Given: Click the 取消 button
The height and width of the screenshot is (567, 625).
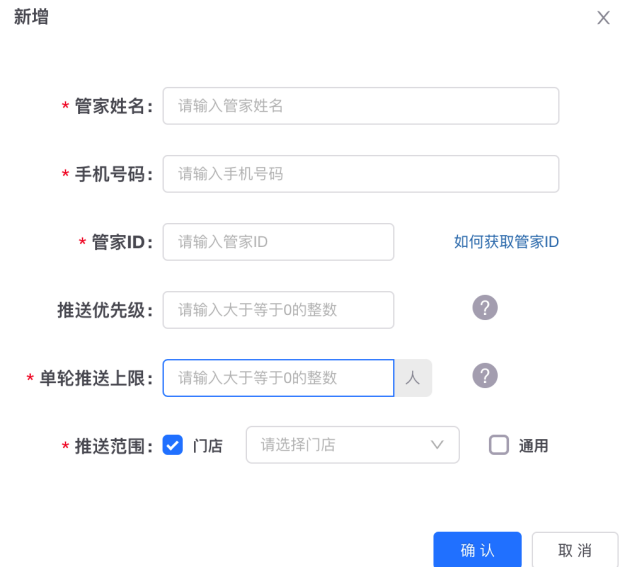Looking at the screenshot, I should [x=574, y=550].
